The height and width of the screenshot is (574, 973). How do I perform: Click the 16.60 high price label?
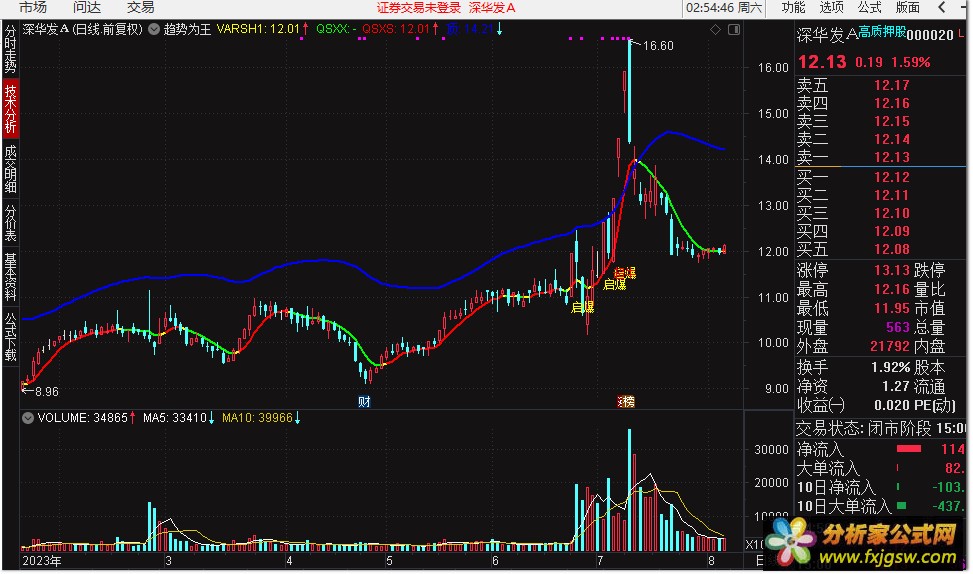[658, 46]
